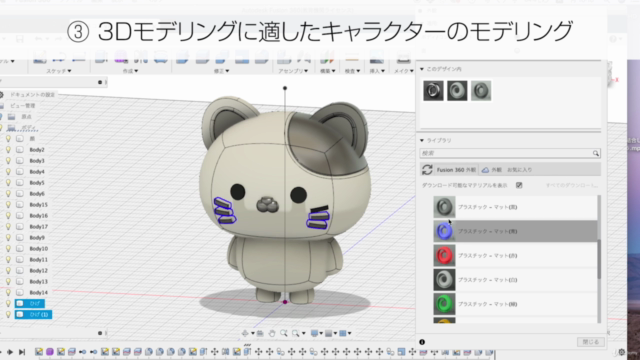Select the Pan hand tool
This screenshot has height=360, width=640.
point(272,333)
